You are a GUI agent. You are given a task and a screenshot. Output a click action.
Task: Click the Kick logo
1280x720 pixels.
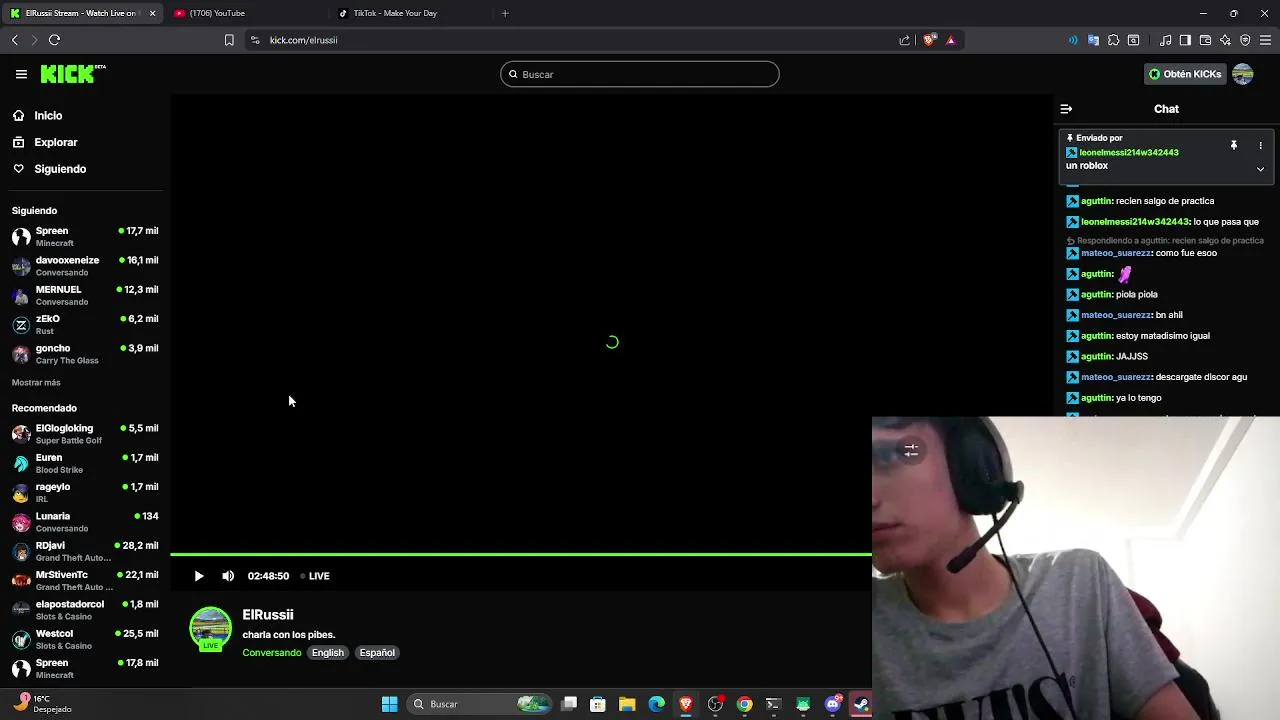(x=73, y=74)
